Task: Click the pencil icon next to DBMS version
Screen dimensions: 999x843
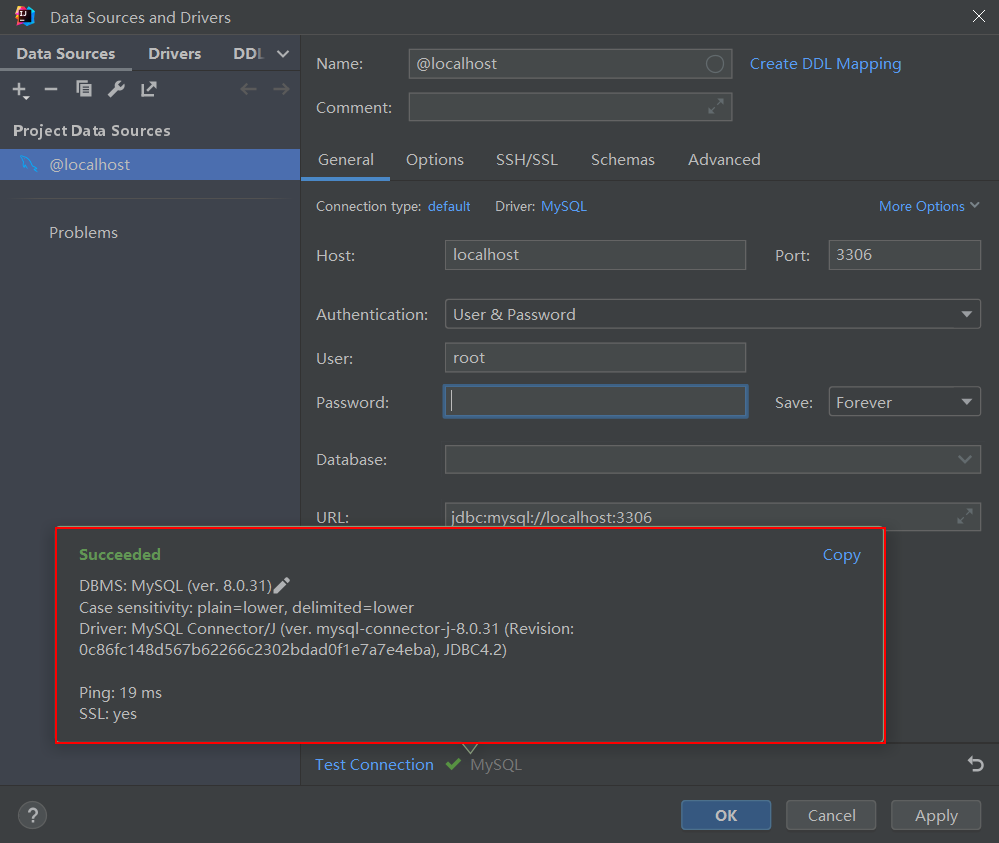Action: pyautogui.click(x=282, y=585)
